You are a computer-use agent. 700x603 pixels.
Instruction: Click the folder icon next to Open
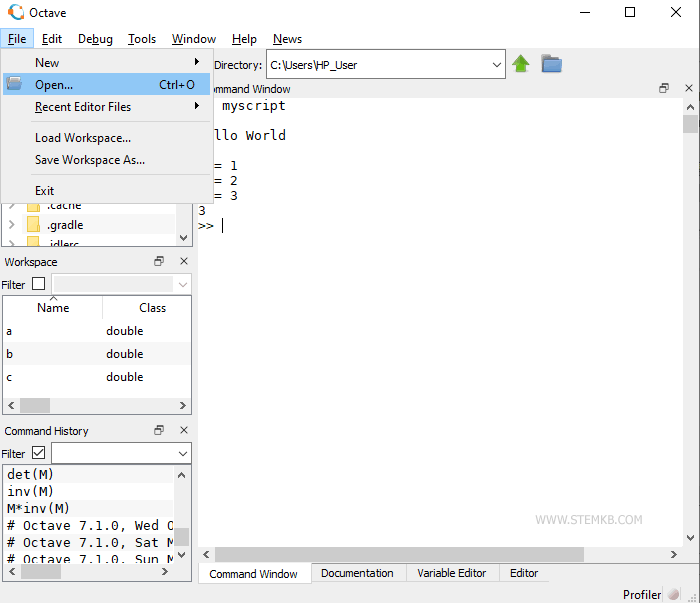[x=14, y=85]
